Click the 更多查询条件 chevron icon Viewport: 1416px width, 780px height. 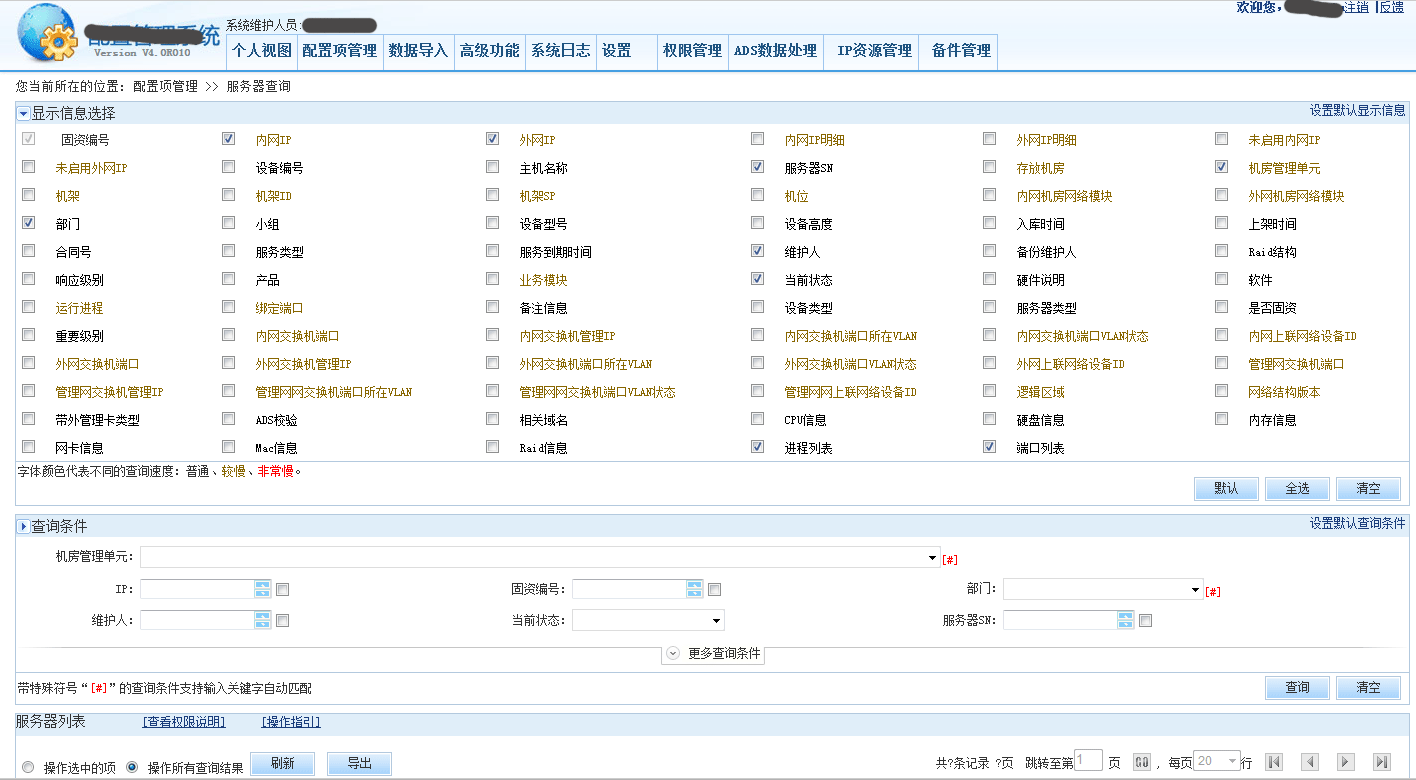(673, 653)
